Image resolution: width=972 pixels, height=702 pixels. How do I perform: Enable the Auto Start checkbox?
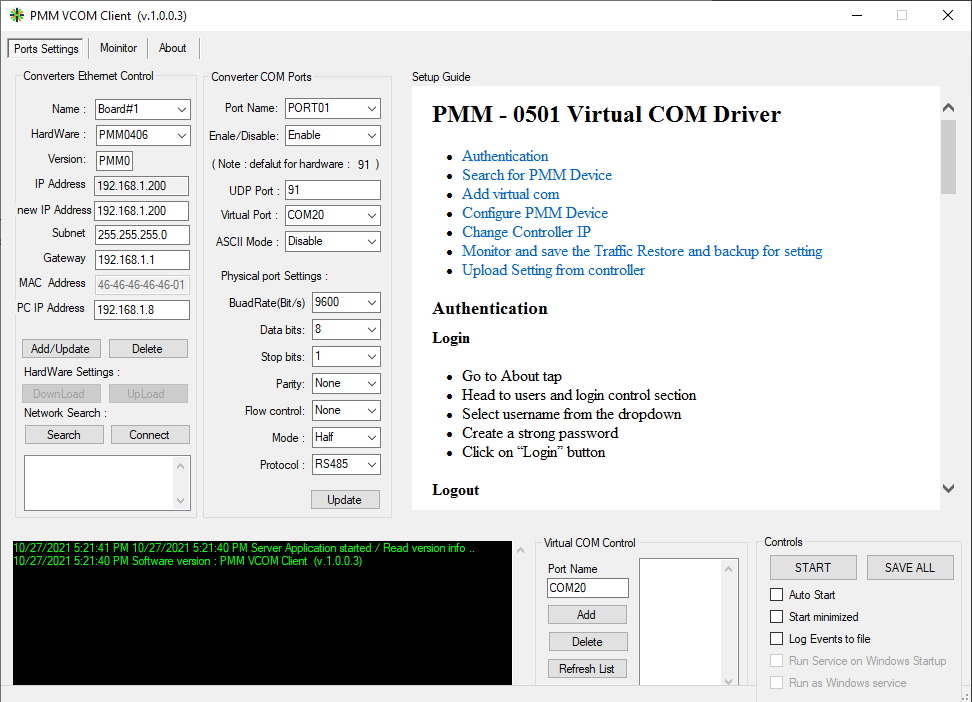[x=776, y=595]
